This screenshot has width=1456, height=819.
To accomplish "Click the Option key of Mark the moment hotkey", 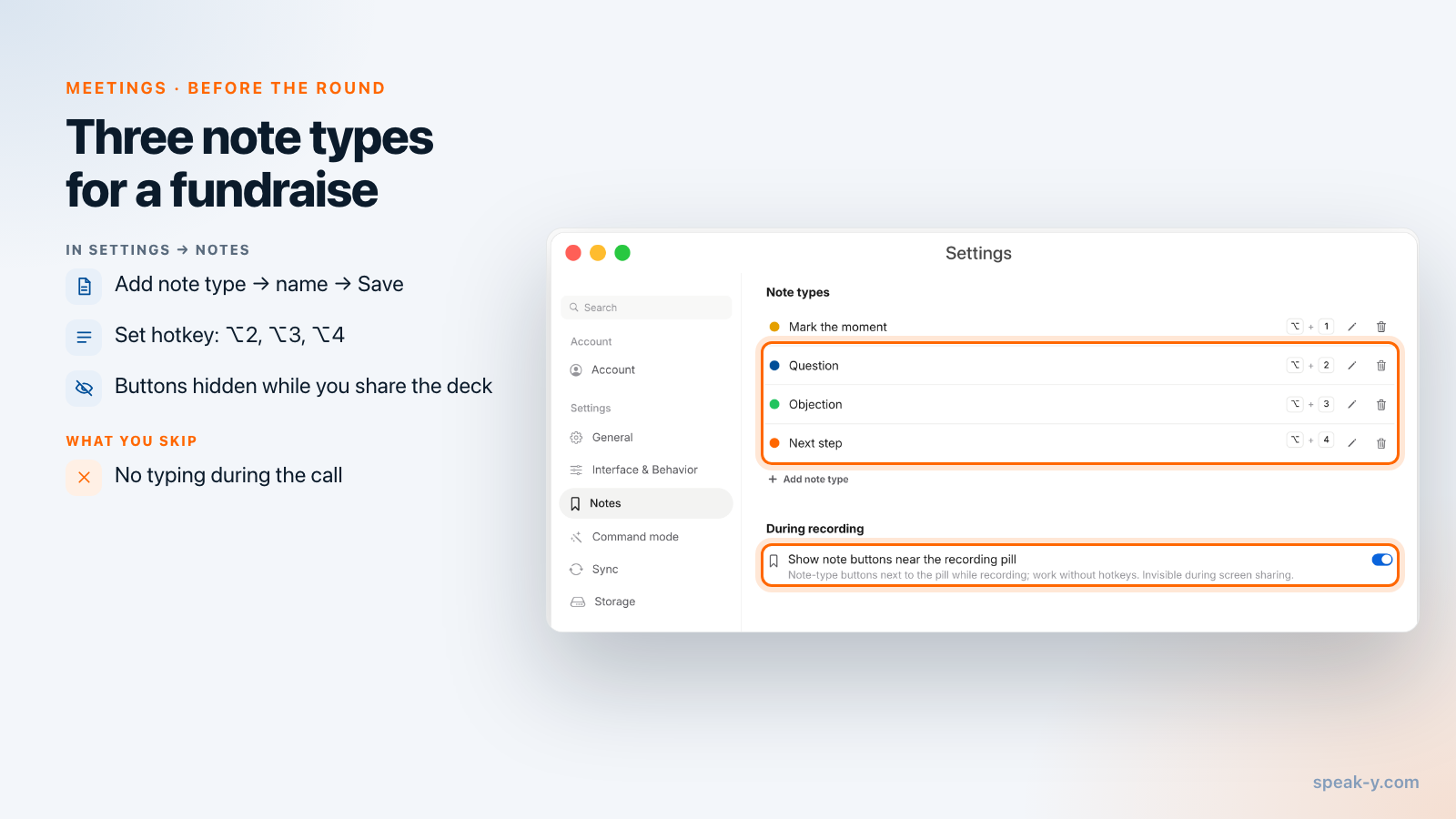I will [x=1295, y=327].
